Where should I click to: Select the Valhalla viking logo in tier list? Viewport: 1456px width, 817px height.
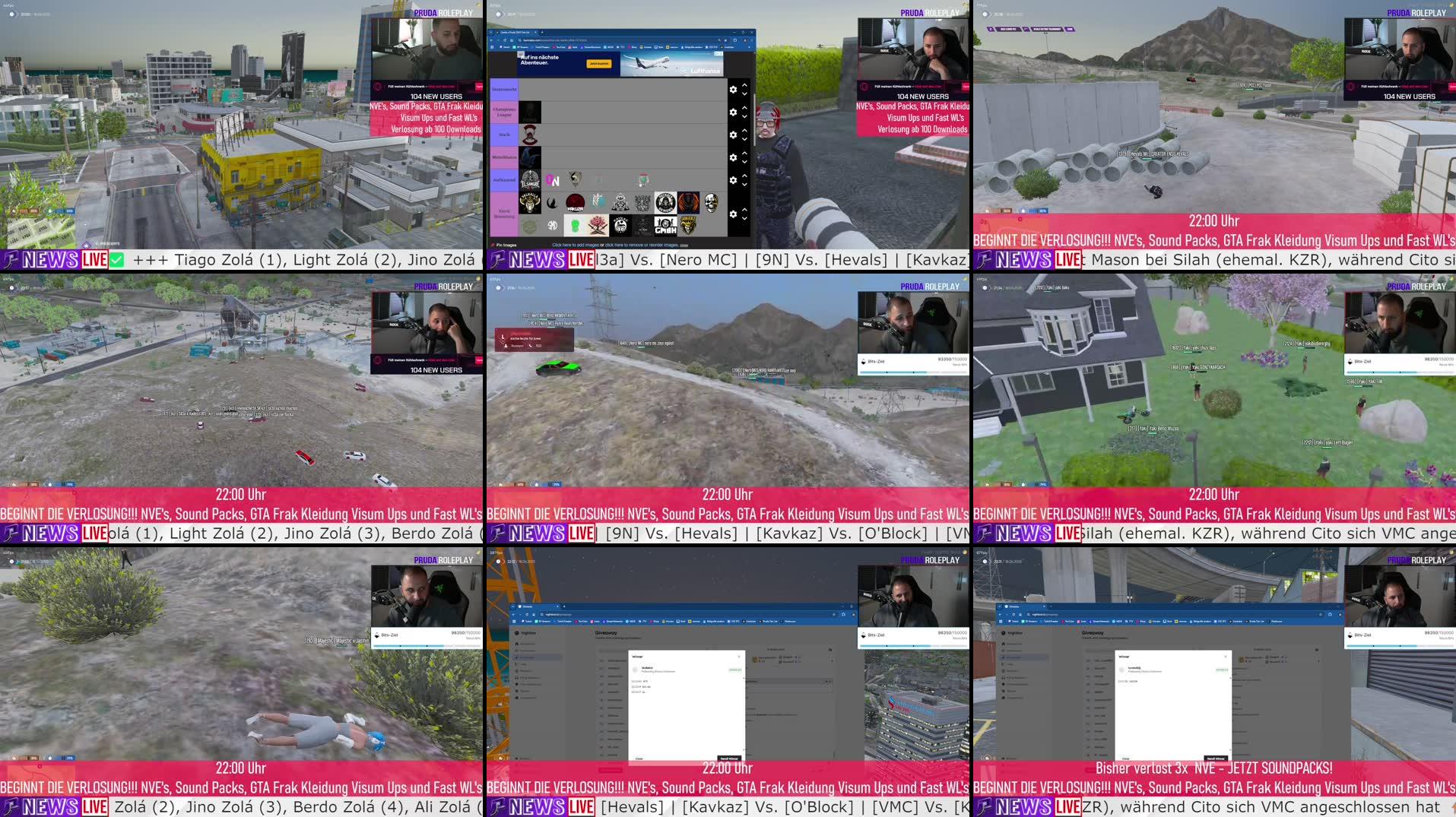[x=530, y=203]
